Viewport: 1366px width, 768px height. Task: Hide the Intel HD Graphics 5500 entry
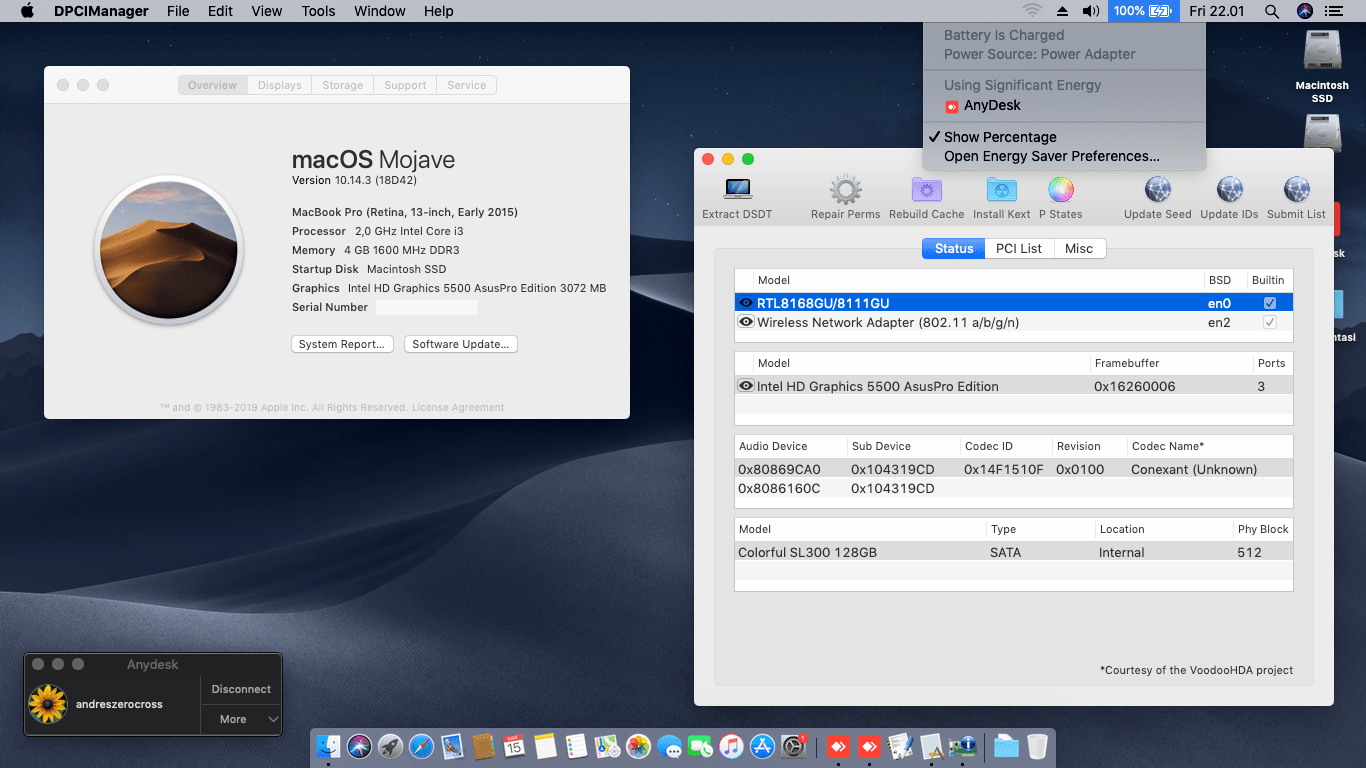point(745,385)
